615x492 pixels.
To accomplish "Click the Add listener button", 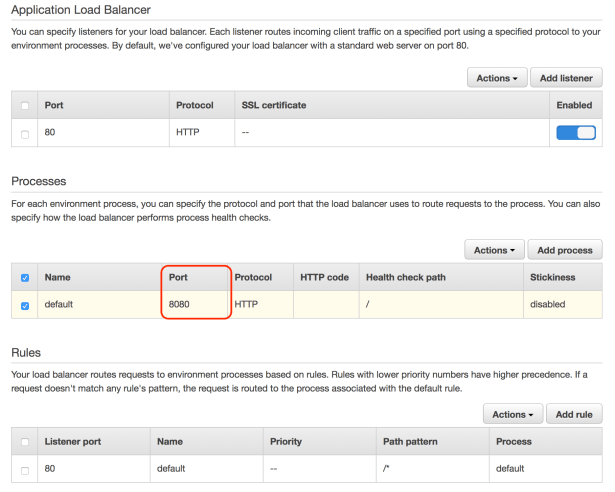I will point(565,78).
